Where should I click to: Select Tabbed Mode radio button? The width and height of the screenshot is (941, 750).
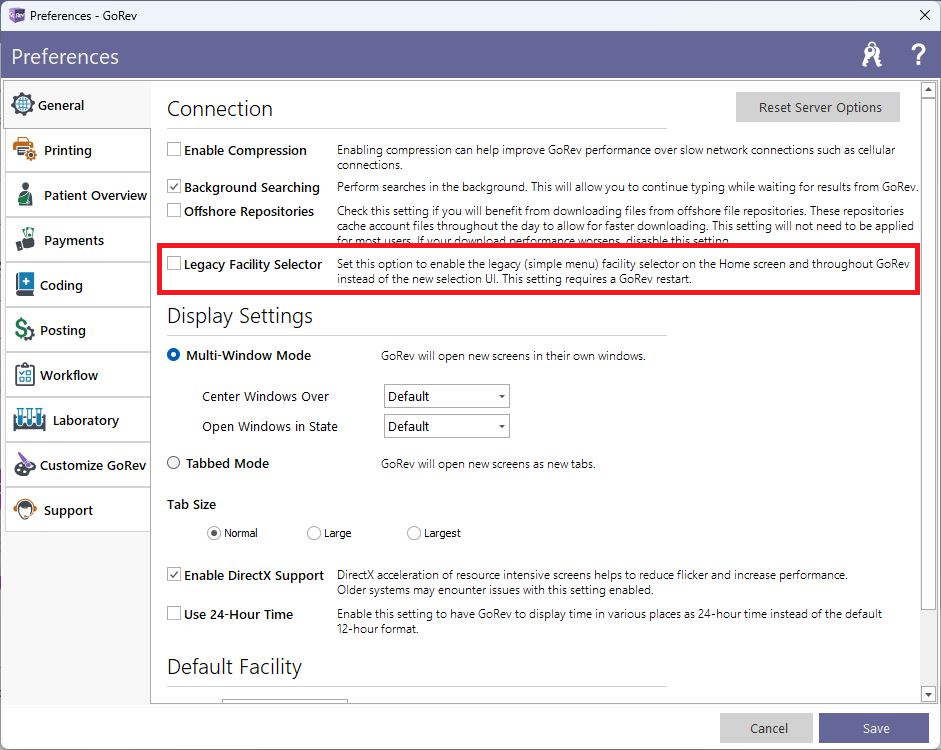pos(173,463)
